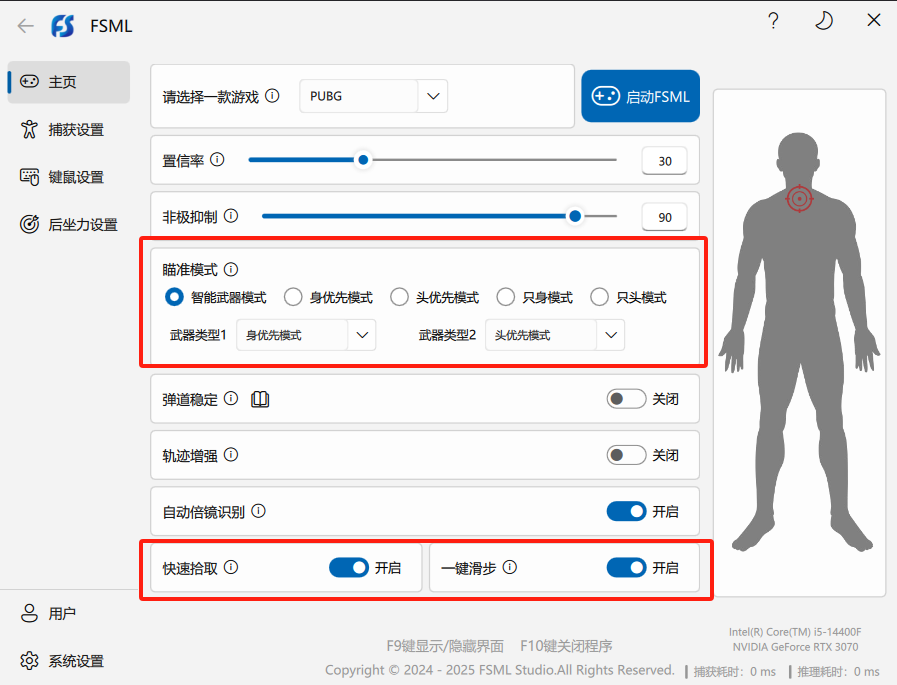Click info icon next to 自动倍镜识别
897x685 pixels.
258,511
